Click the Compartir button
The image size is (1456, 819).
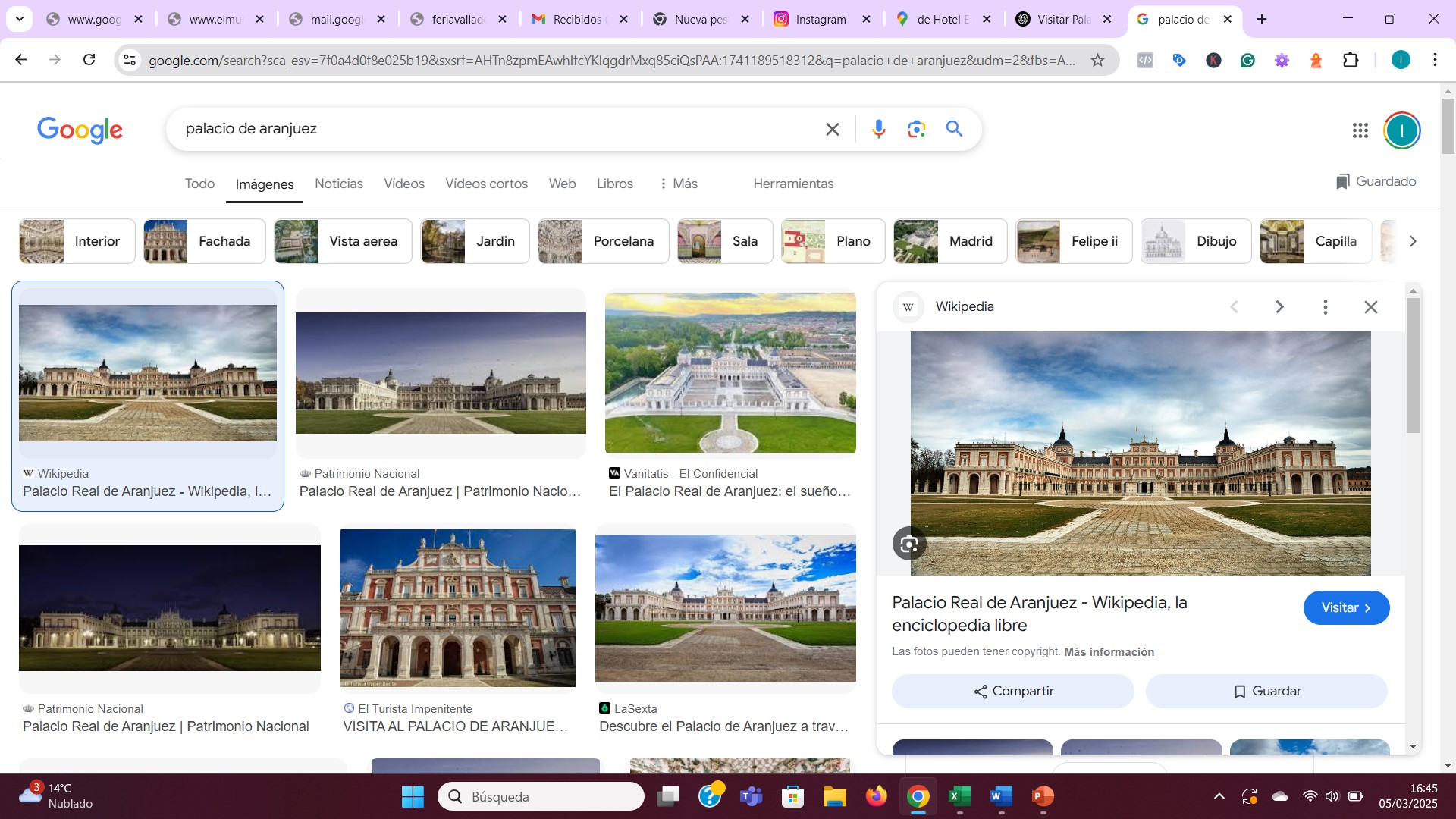[1012, 691]
